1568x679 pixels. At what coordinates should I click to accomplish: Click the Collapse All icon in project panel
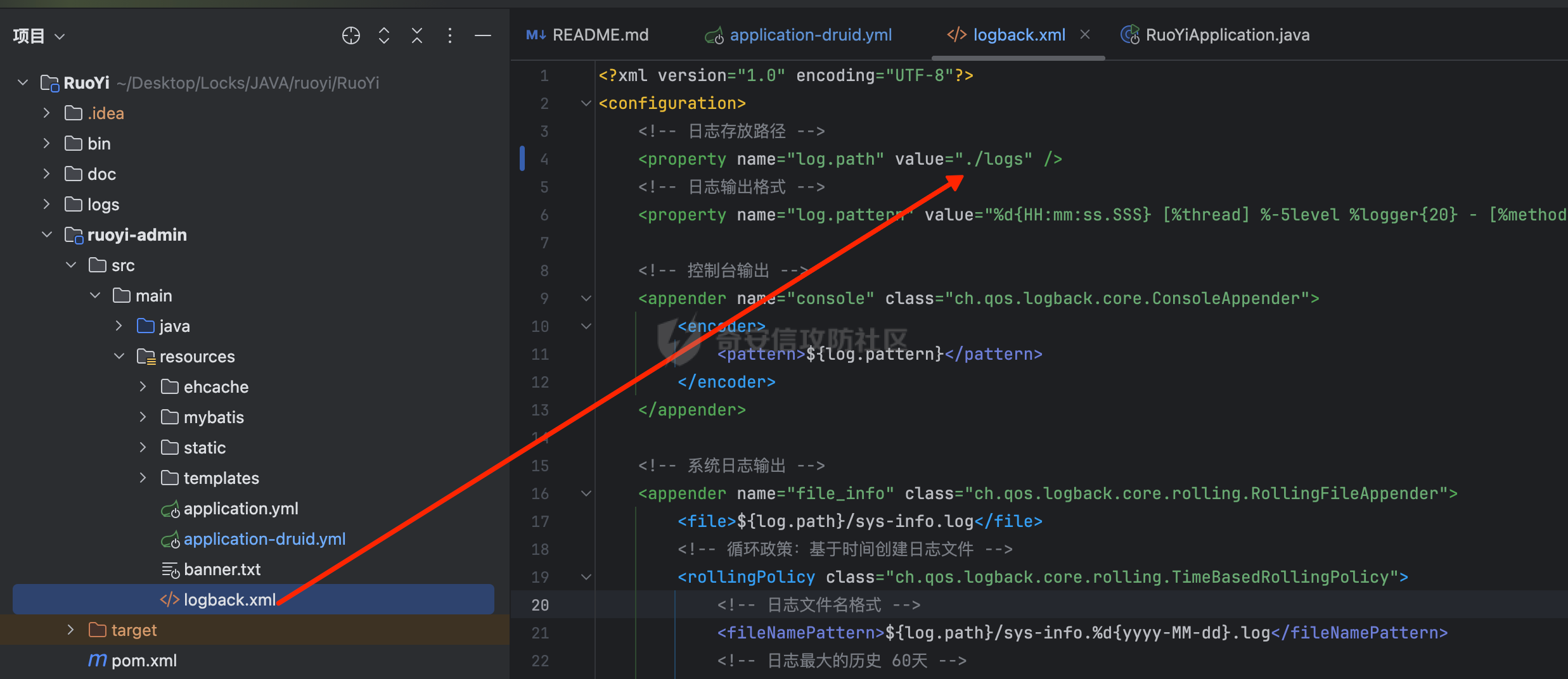click(416, 35)
